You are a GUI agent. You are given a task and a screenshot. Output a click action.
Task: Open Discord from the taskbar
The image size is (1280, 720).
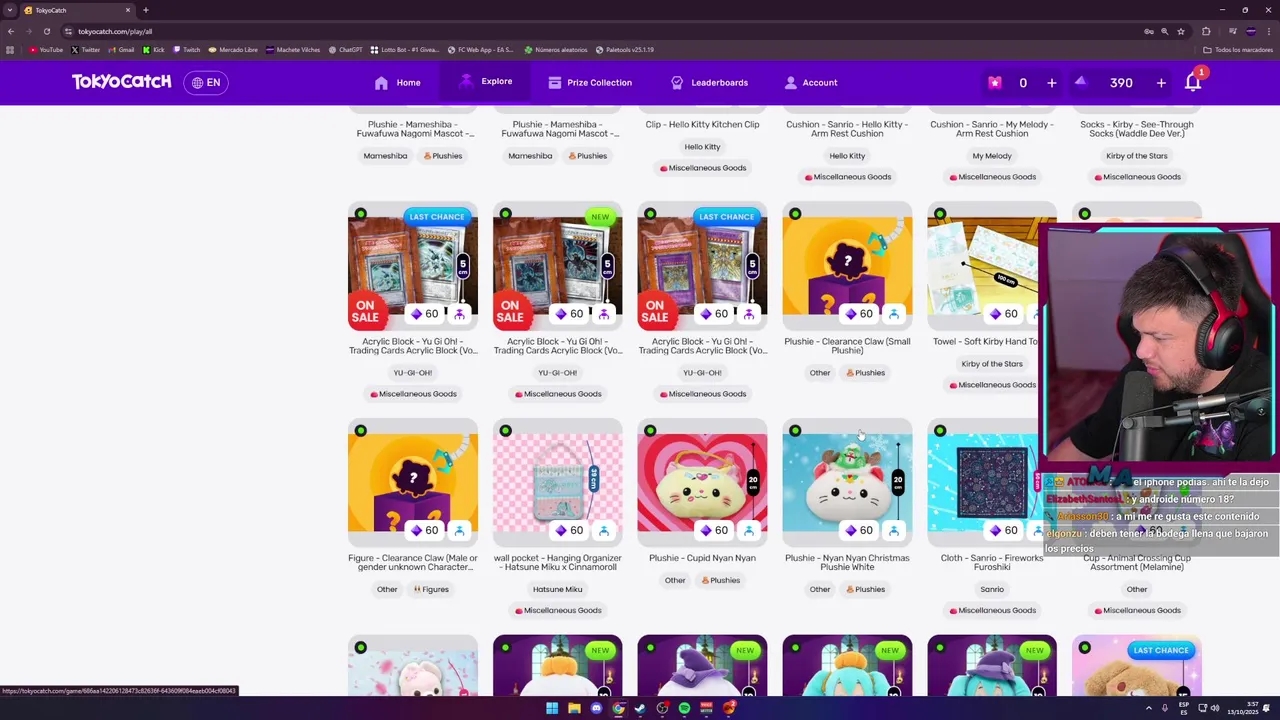[x=596, y=708]
